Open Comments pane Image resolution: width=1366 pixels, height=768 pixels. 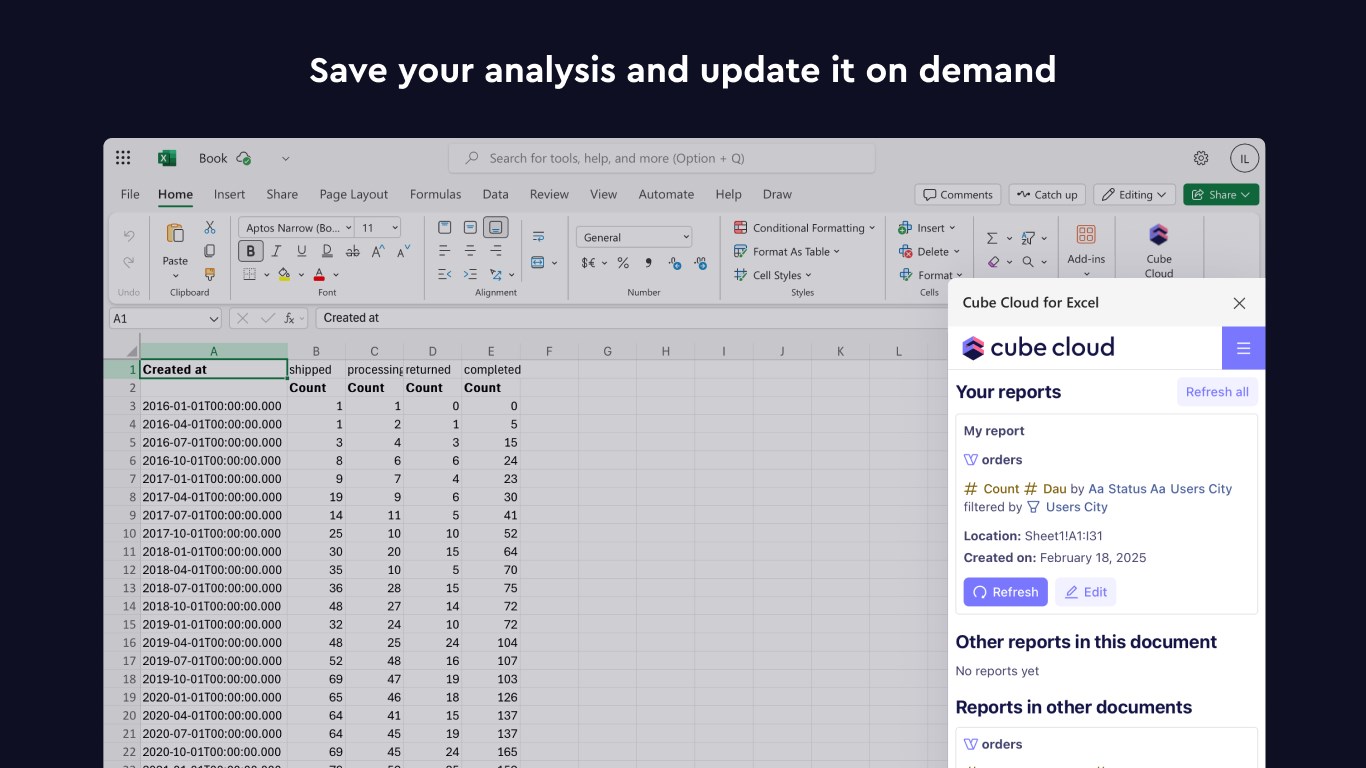point(958,195)
